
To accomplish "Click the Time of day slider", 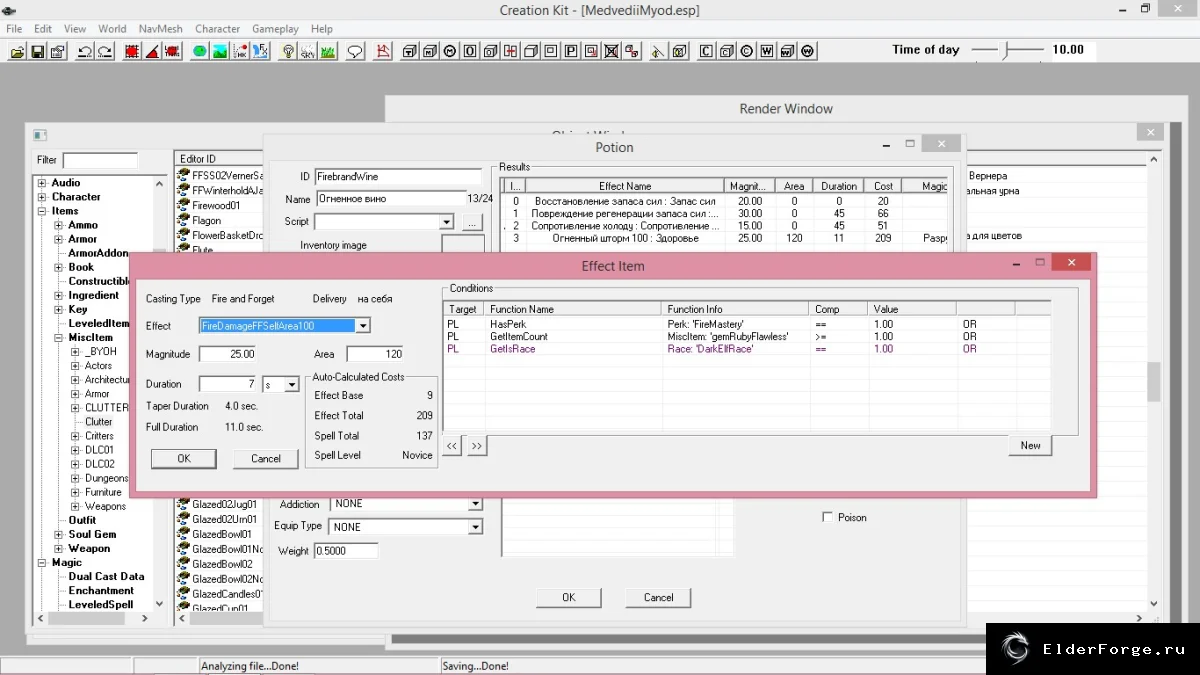I will 1008,49.
